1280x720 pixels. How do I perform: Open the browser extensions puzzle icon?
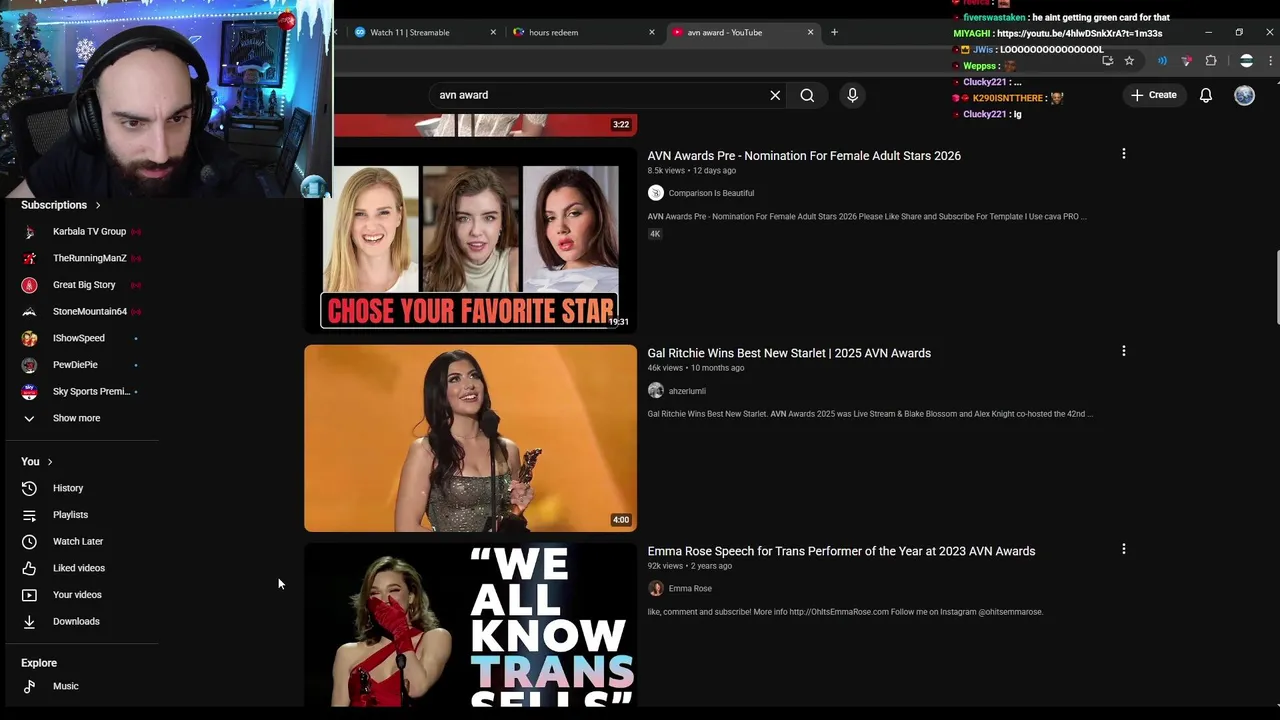1211,61
